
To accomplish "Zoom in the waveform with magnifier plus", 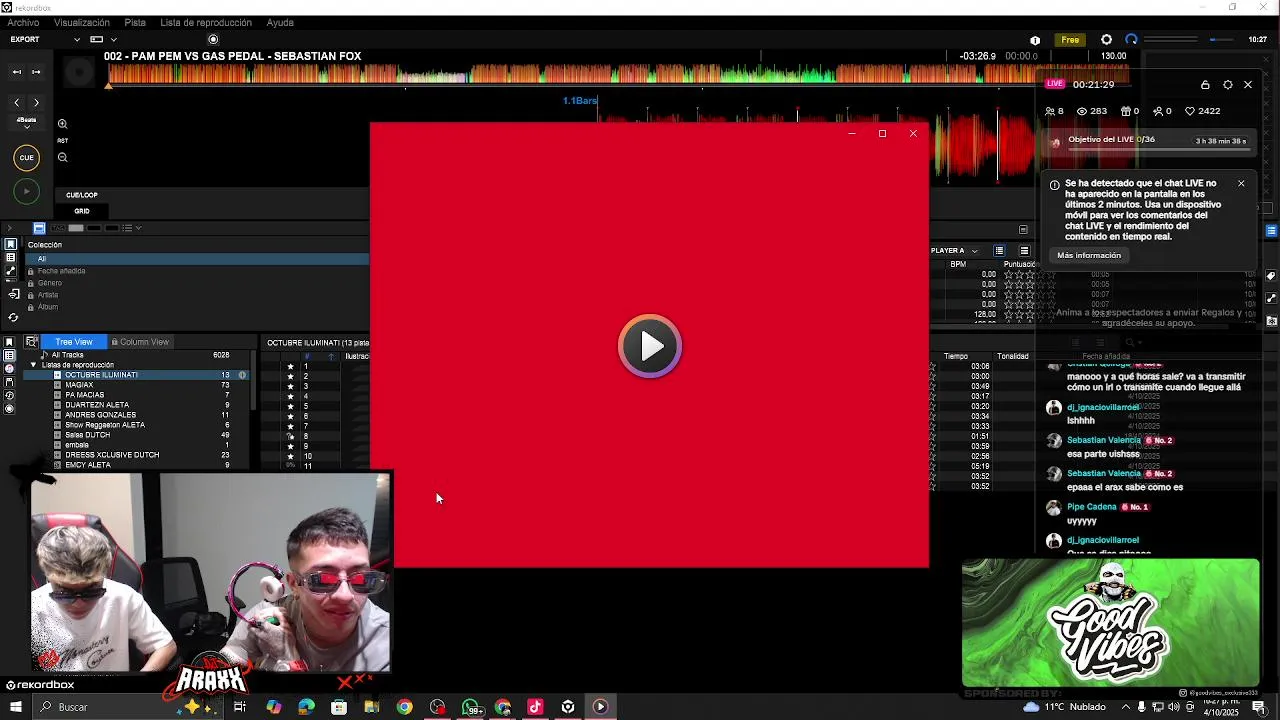I will coord(62,124).
